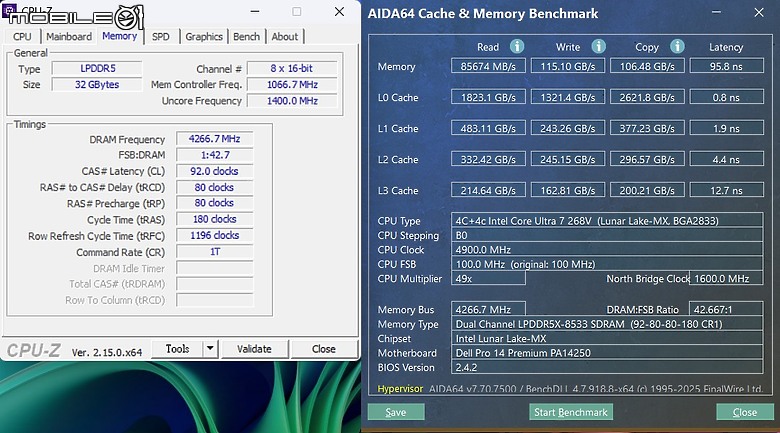Click the L0 Cache Copy value 2621.8 GB/s
The image size is (780, 433).
tap(647, 97)
